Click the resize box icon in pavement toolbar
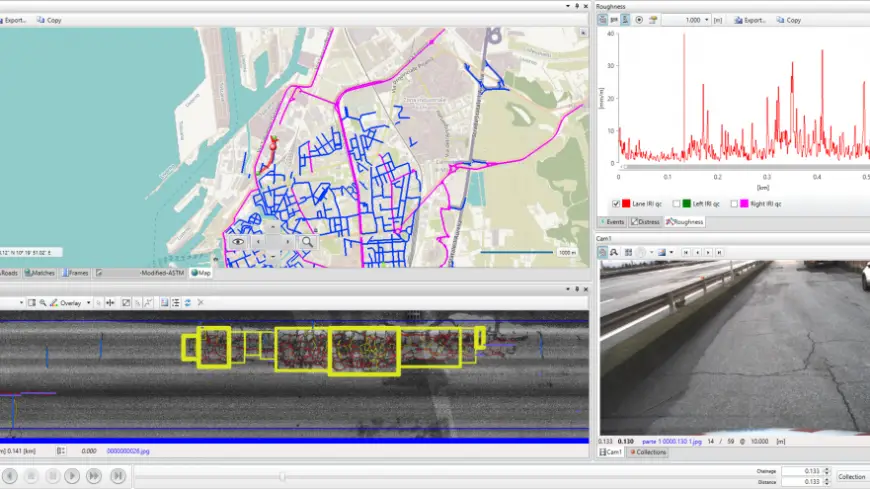This screenshot has width=870, height=489. coord(126,303)
